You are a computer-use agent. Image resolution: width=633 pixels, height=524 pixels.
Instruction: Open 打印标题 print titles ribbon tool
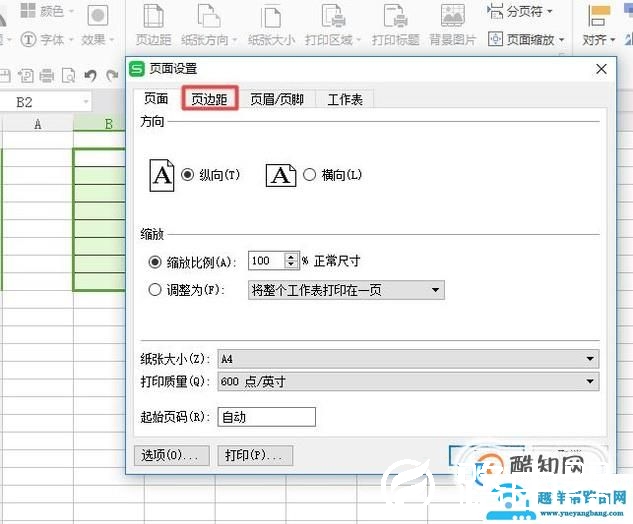395,25
